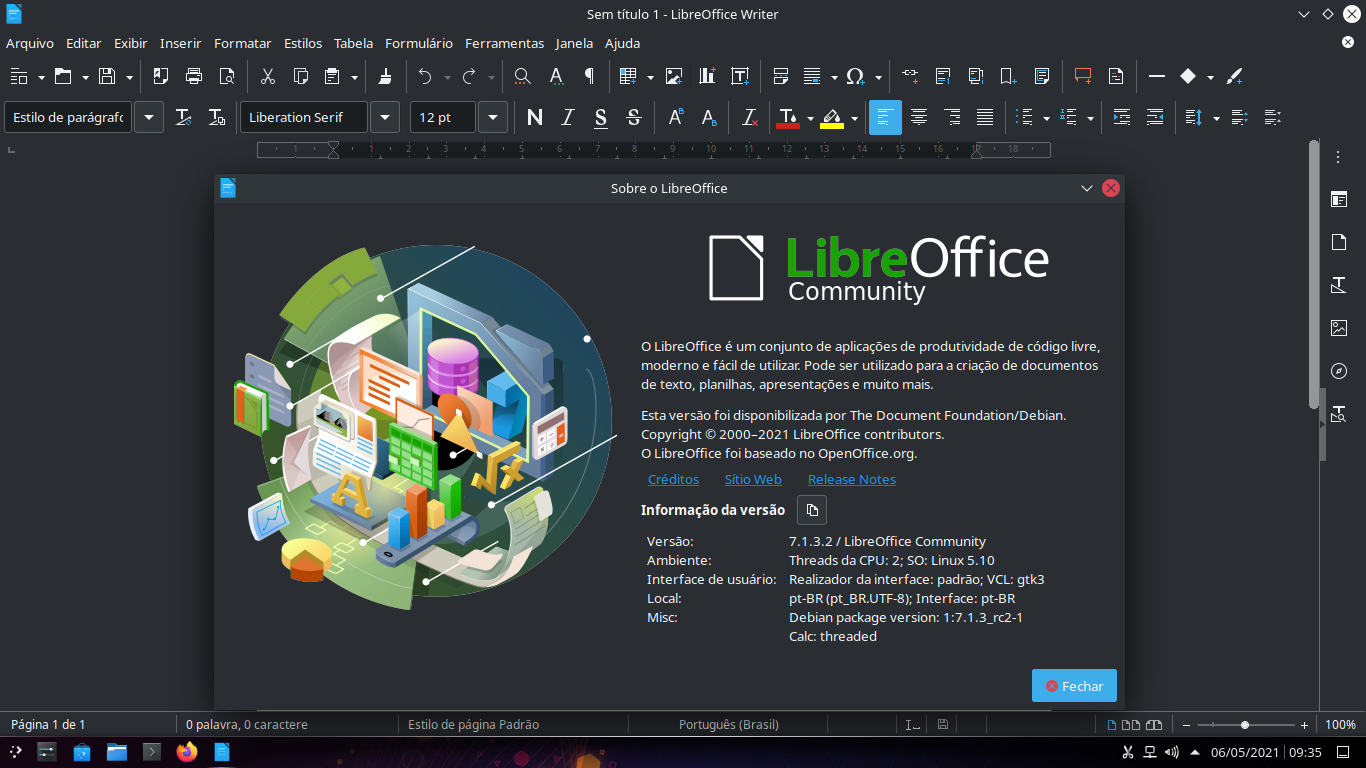
Task: Click the Spelling check icon
Action: 556,76
